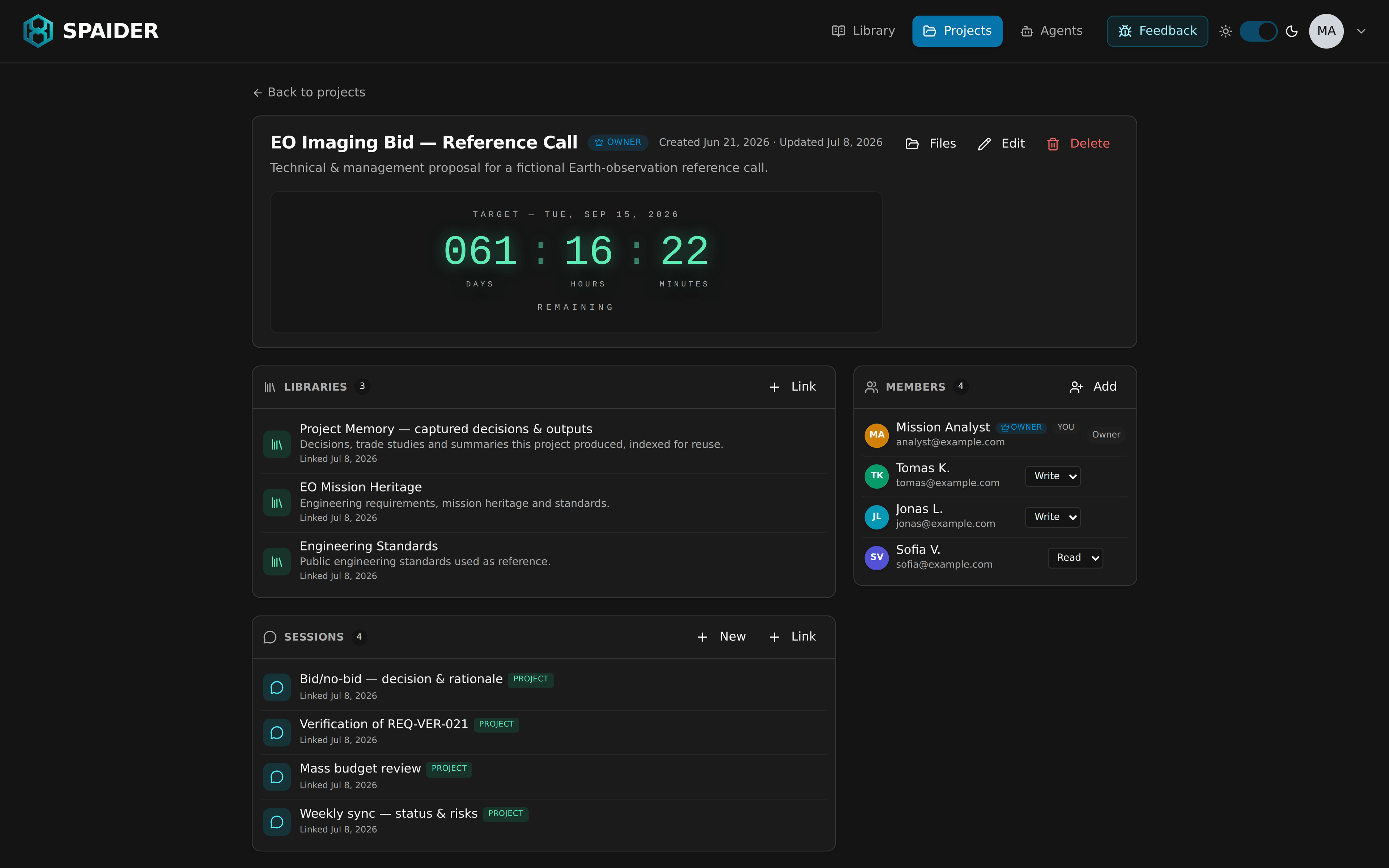The width and height of the screenshot is (1389, 868).
Task: Create a New session
Action: [x=721, y=637]
